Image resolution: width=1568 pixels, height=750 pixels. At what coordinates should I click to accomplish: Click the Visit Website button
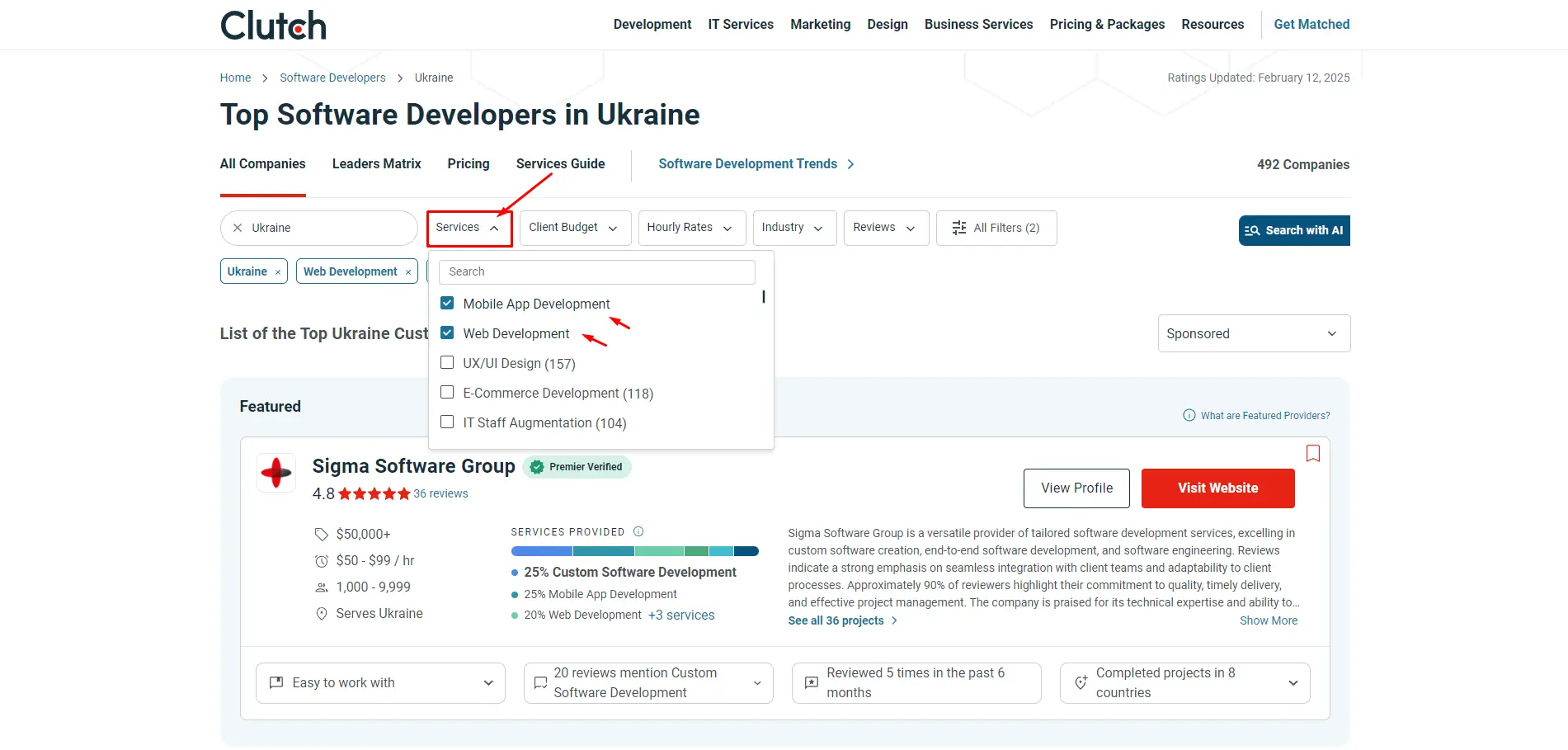(1218, 488)
